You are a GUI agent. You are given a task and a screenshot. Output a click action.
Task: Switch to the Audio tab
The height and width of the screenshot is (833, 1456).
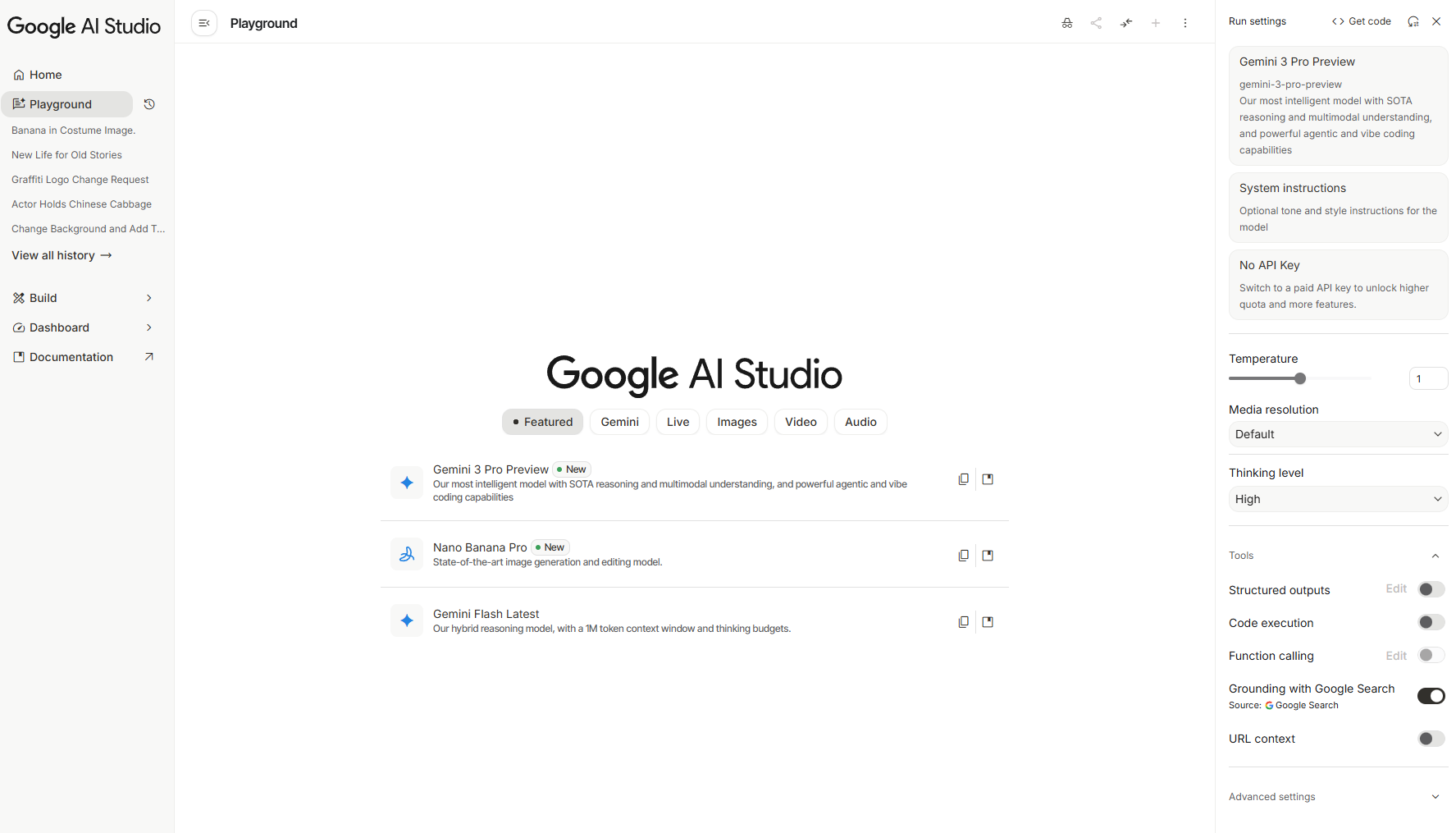[860, 422]
